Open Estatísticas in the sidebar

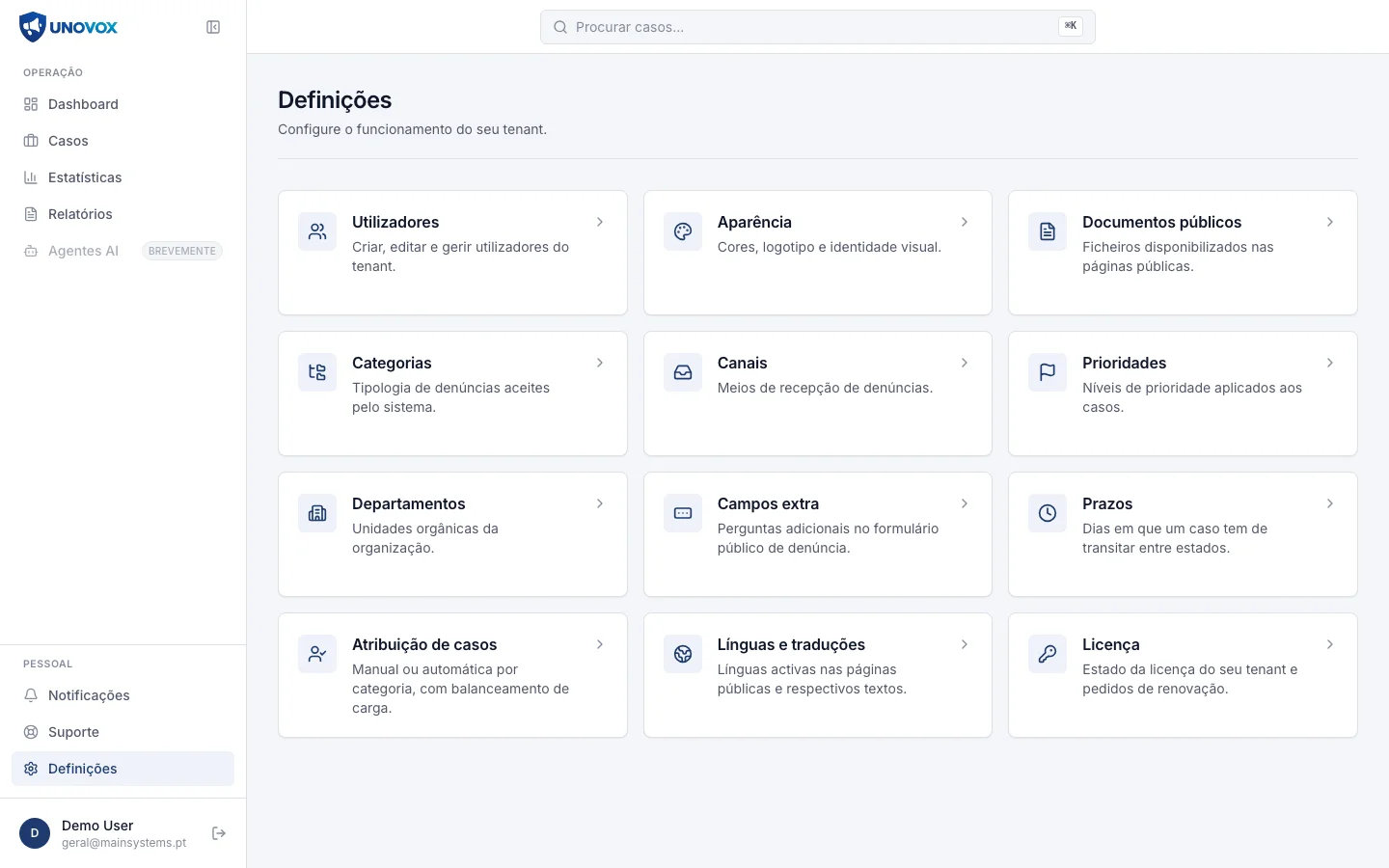pyautogui.click(x=123, y=177)
